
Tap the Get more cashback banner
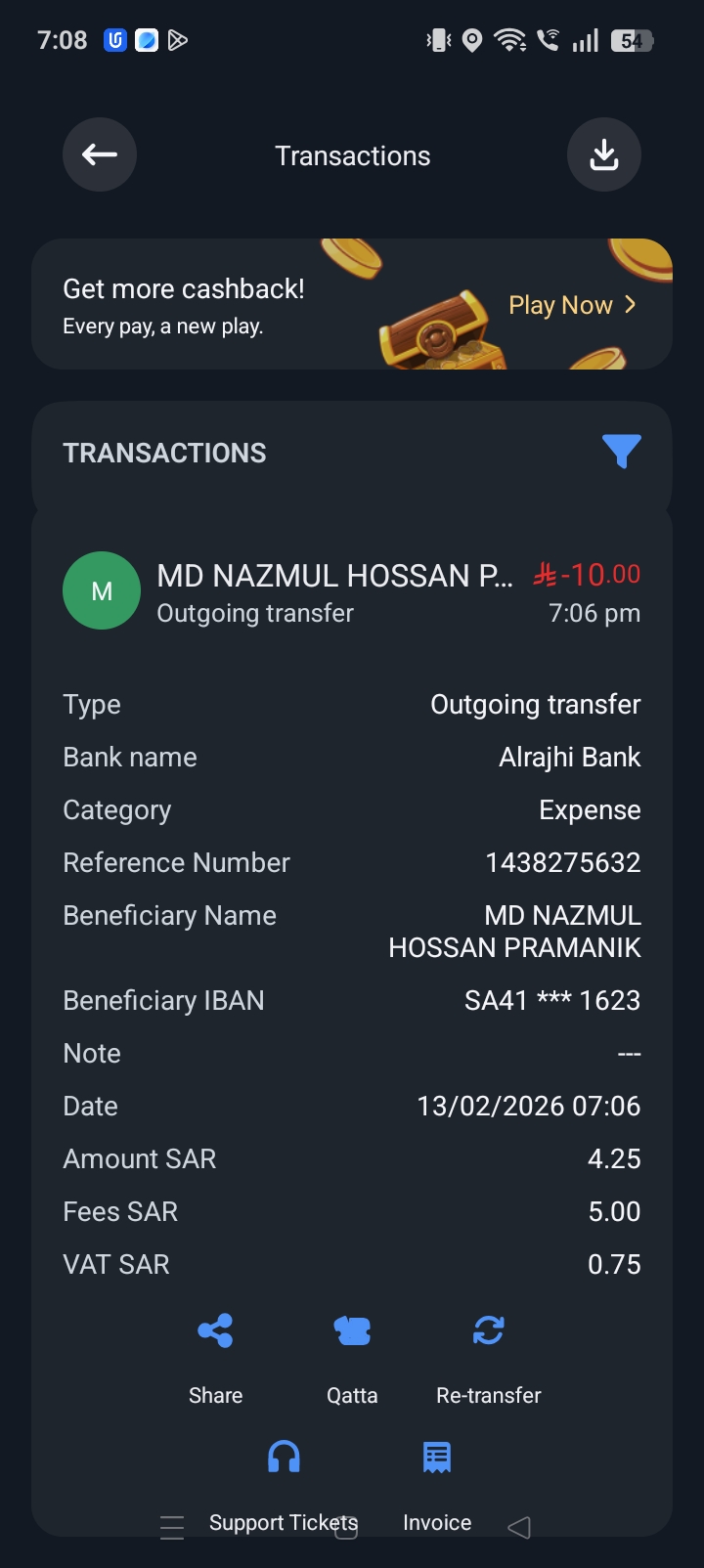click(x=184, y=304)
